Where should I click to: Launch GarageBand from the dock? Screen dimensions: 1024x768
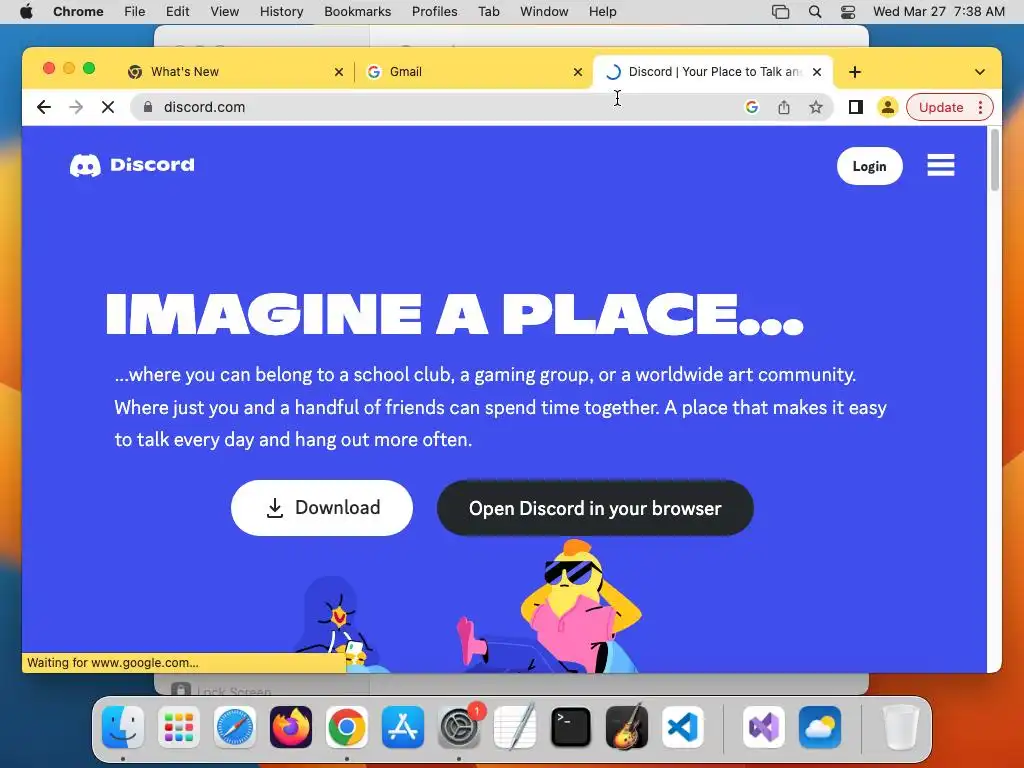(x=627, y=727)
